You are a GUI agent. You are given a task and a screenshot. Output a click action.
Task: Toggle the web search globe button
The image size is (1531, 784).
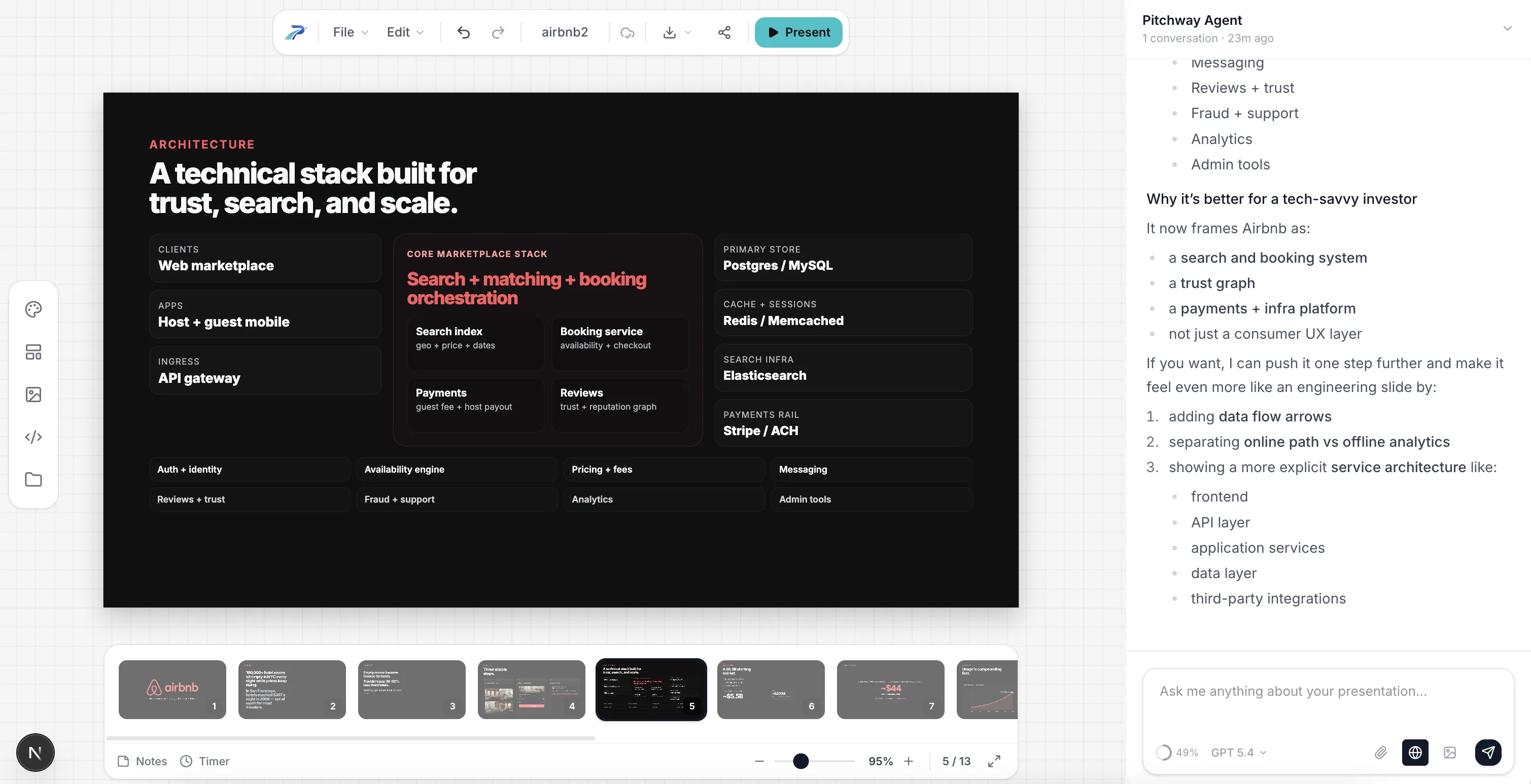pyautogui.click(x=1415, y=753)
